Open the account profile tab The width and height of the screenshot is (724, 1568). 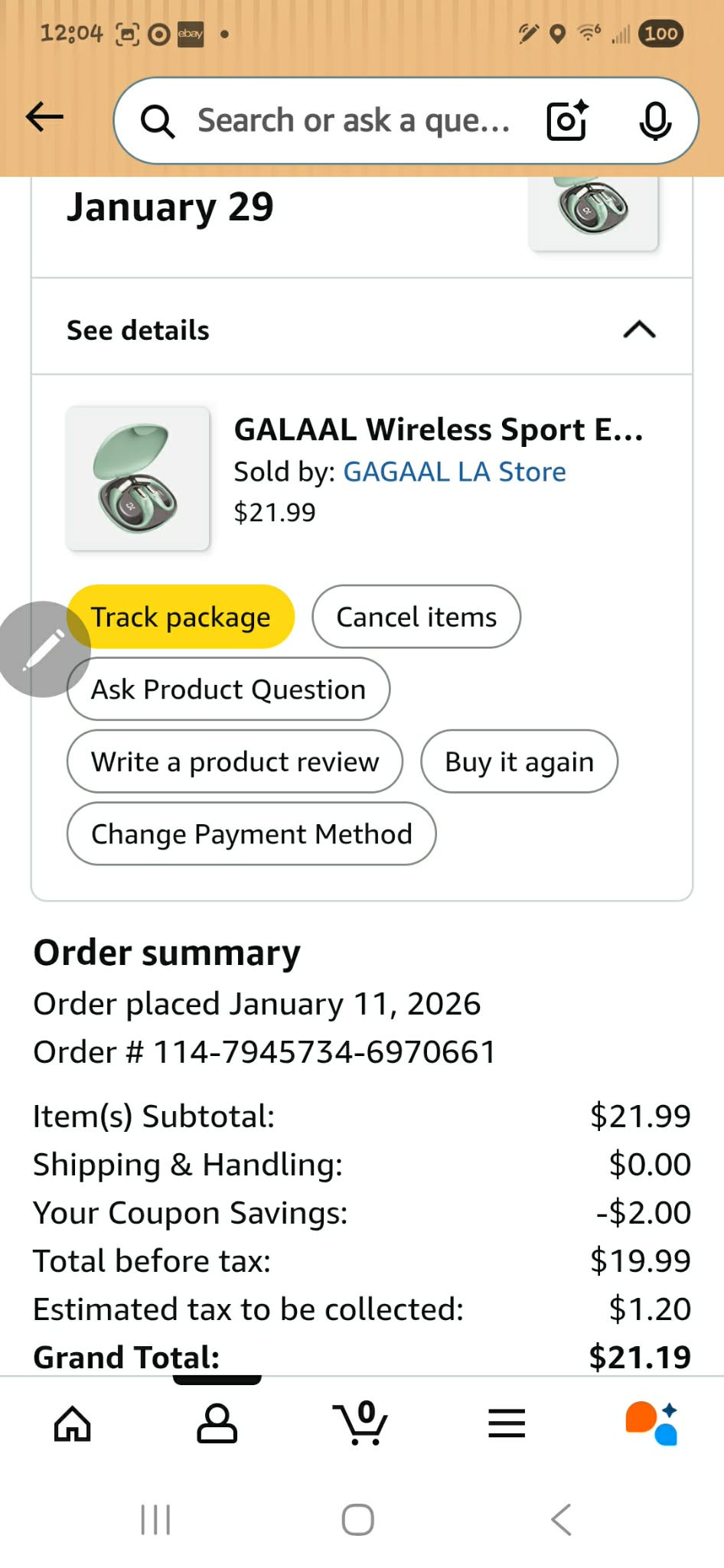217,1424
